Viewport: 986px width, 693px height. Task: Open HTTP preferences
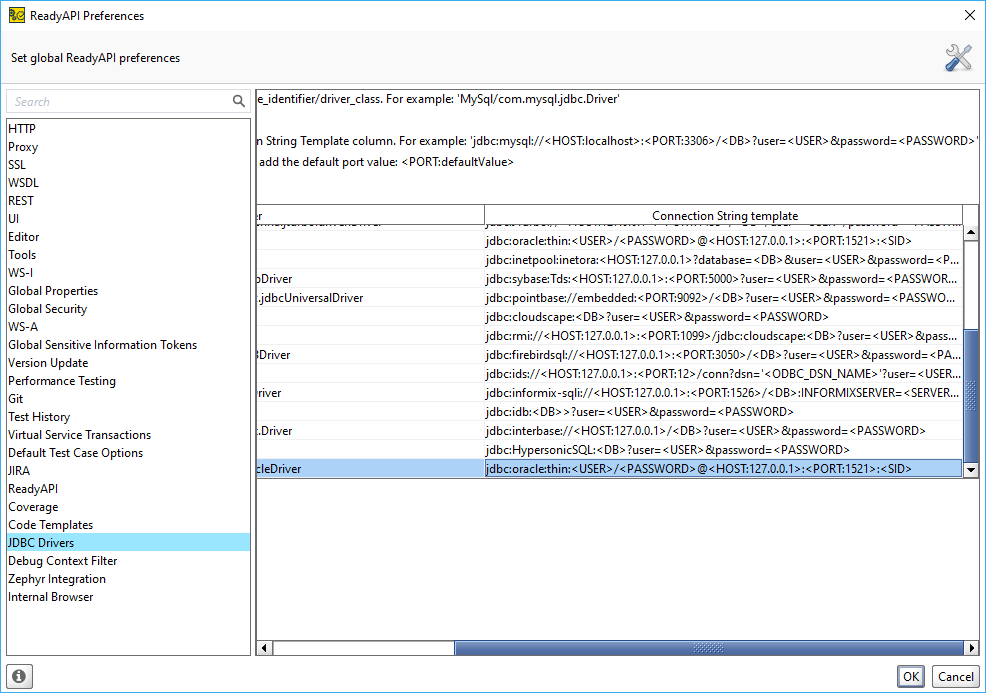128,129
